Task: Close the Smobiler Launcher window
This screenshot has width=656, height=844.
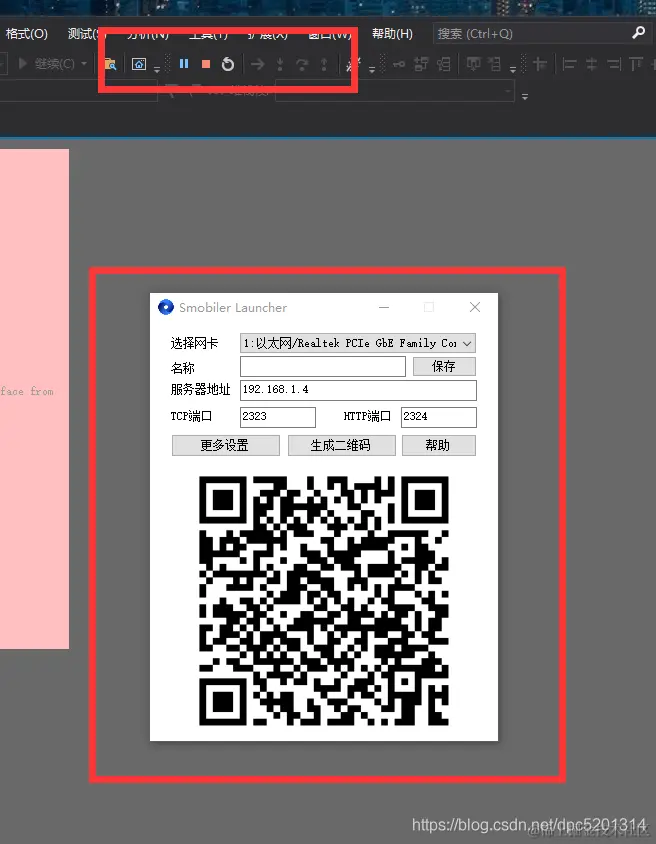Action: [475, 307]
